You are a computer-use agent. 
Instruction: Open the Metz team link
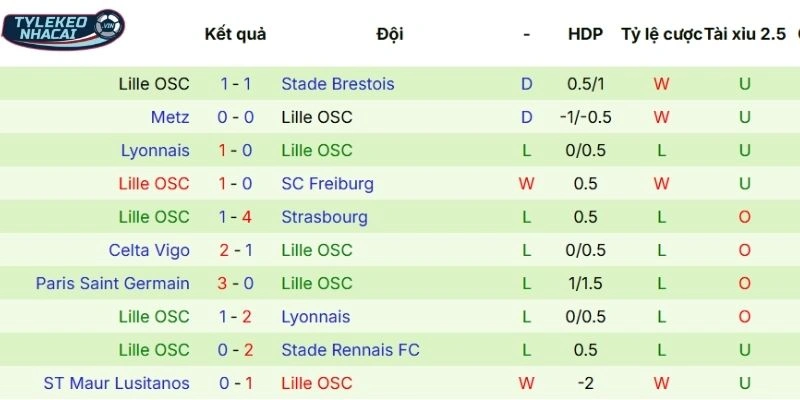(x=170, y=117)
